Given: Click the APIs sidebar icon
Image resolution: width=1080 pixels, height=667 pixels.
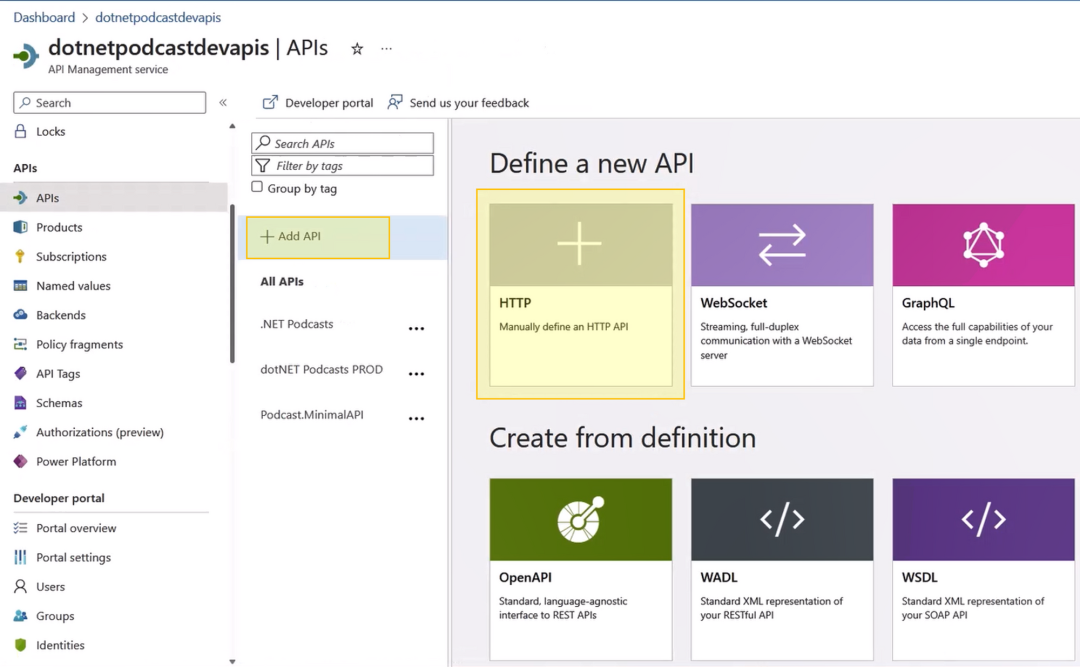Looking at the screenshot, I should pos(21,198).
